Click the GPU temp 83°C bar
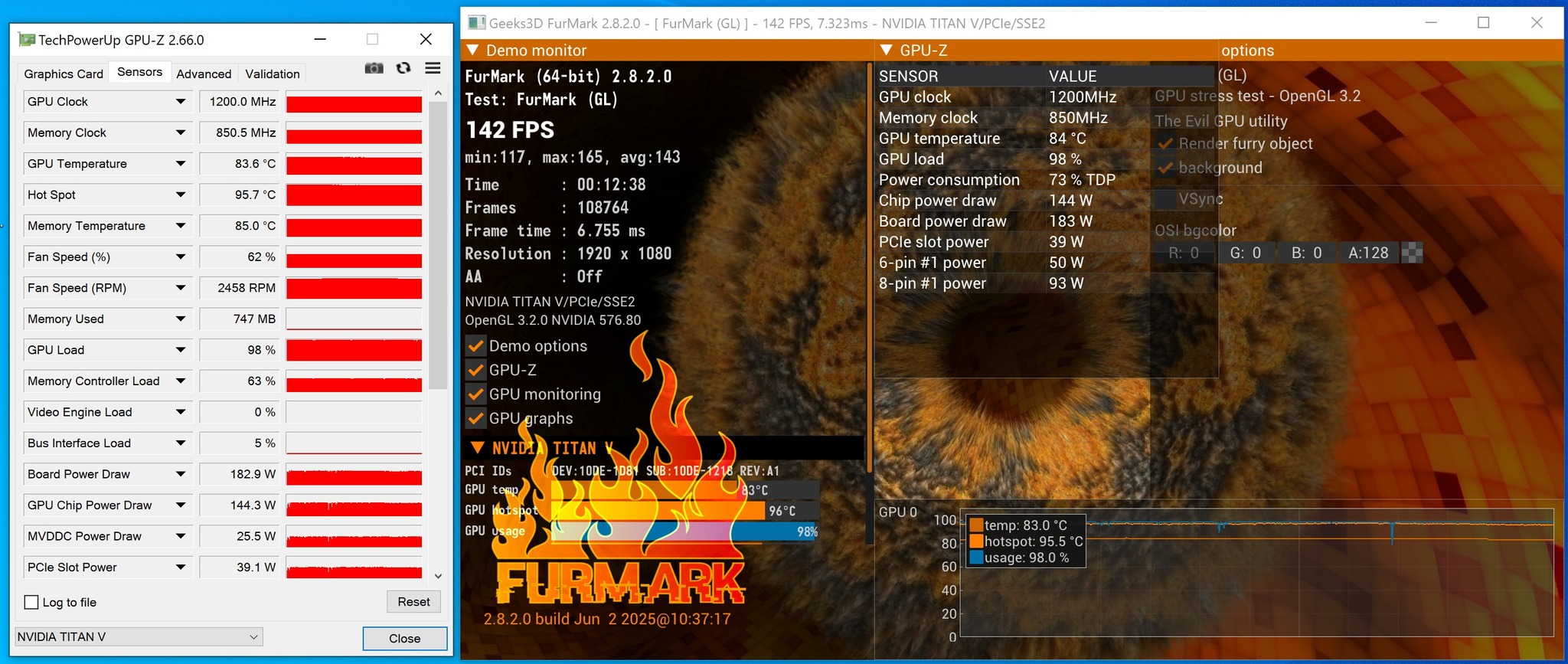1568x664 pixels. 685,490
